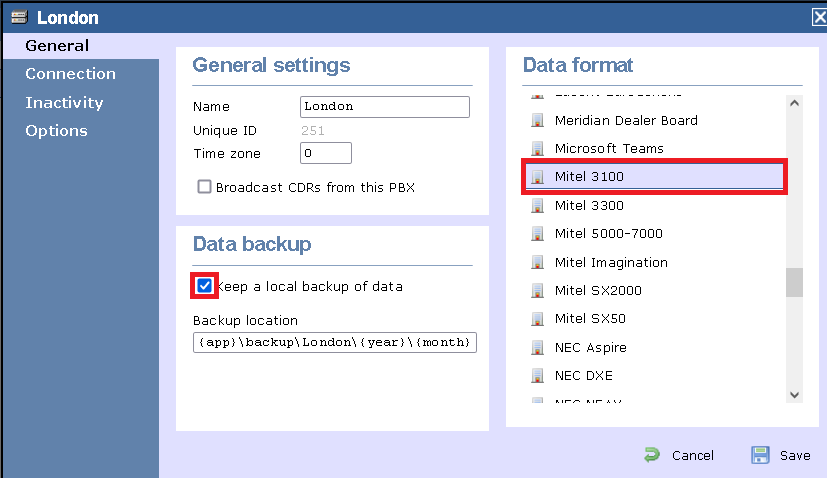Enable Broadcast CDRs from this PBX
This screenshot has width=827, height=478.
[204, 187]
